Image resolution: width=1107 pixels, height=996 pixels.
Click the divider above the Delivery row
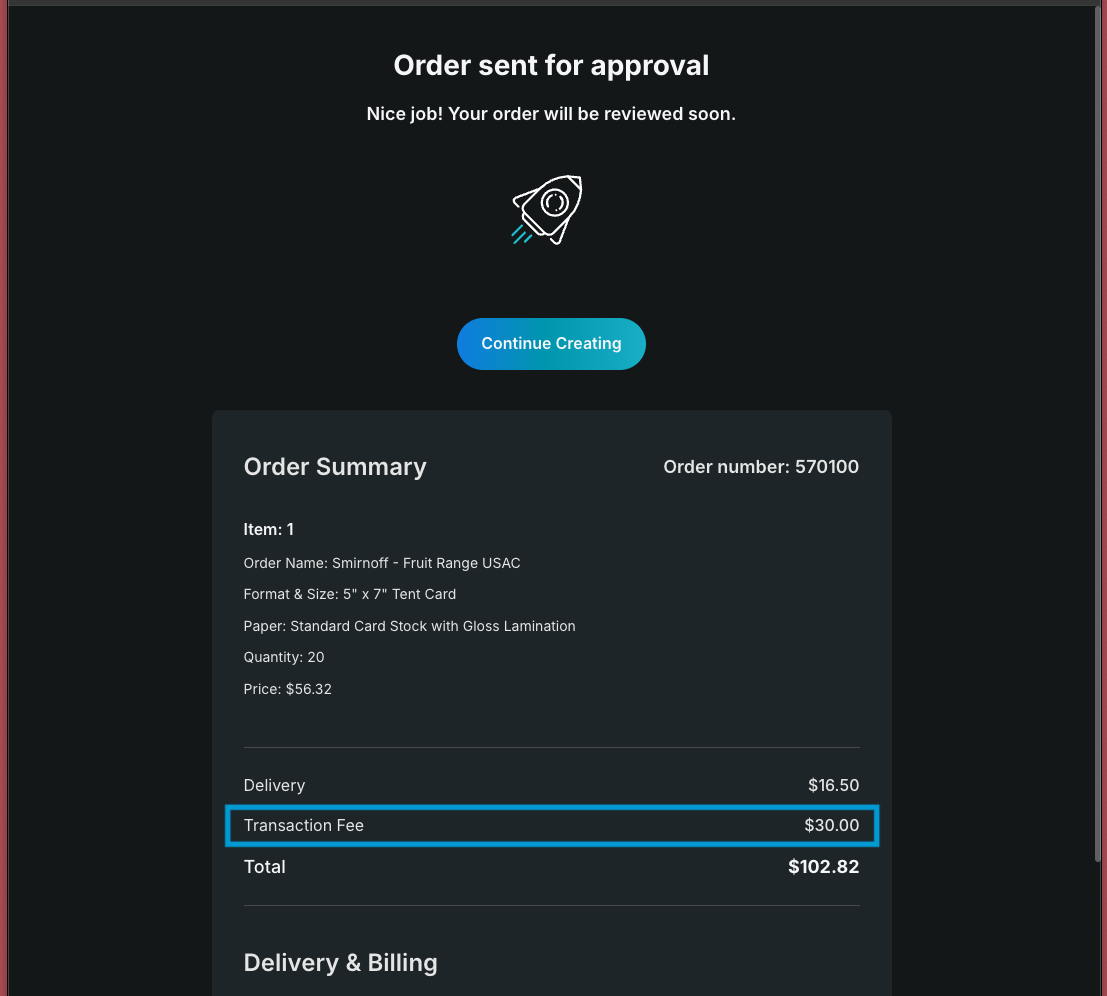[x=551, y=746]
